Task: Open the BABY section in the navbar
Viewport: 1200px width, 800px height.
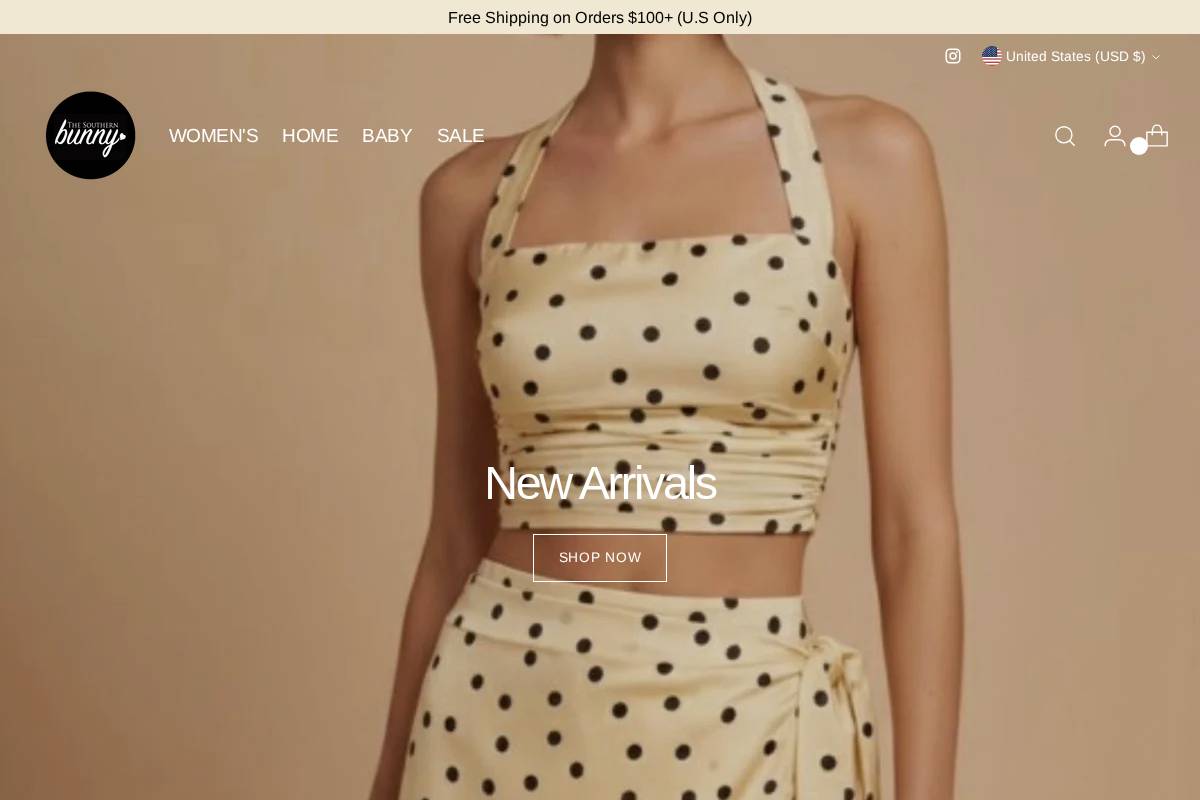Action: click(x=387, y=136)
